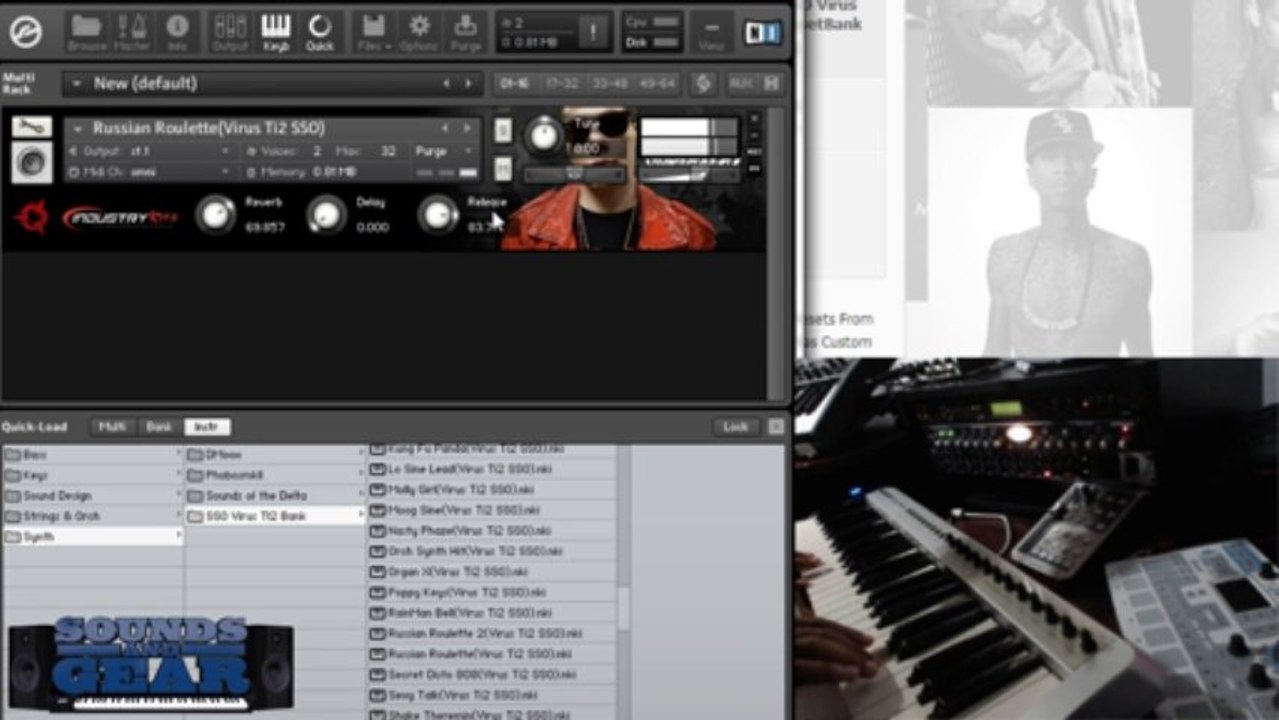1279x720 pixels.
Task: Hit the panic exclamation button
Action: (x=593, y=31)
